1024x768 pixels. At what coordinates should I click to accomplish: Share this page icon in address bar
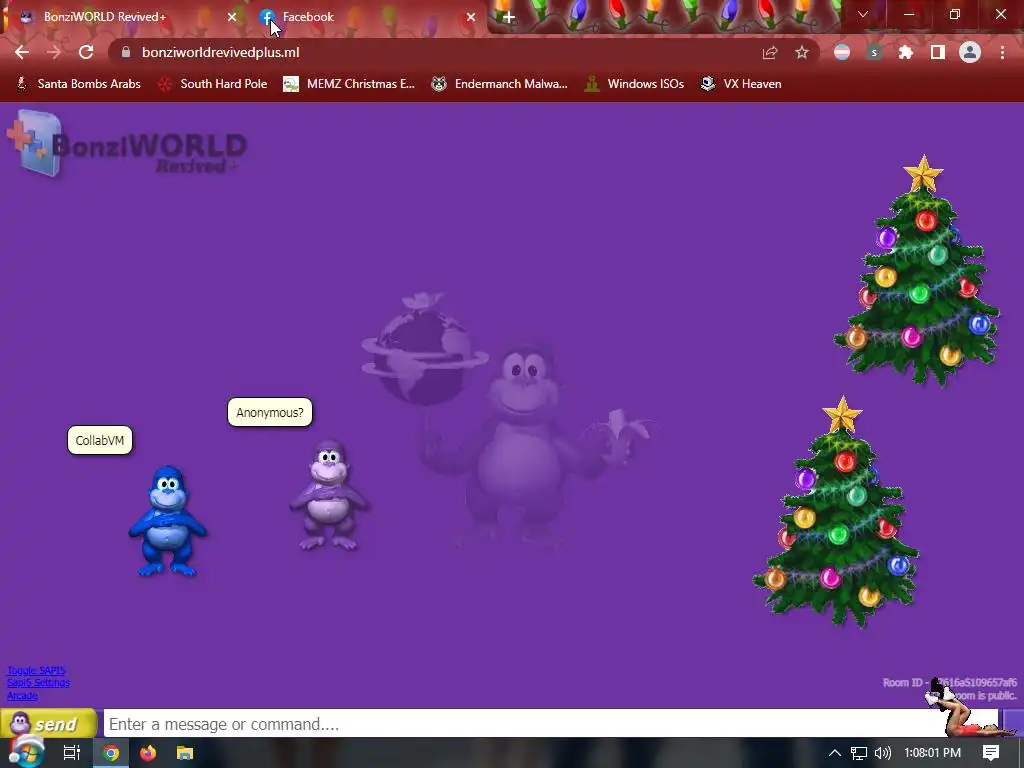pyautogui.click(x=770, y=52)
